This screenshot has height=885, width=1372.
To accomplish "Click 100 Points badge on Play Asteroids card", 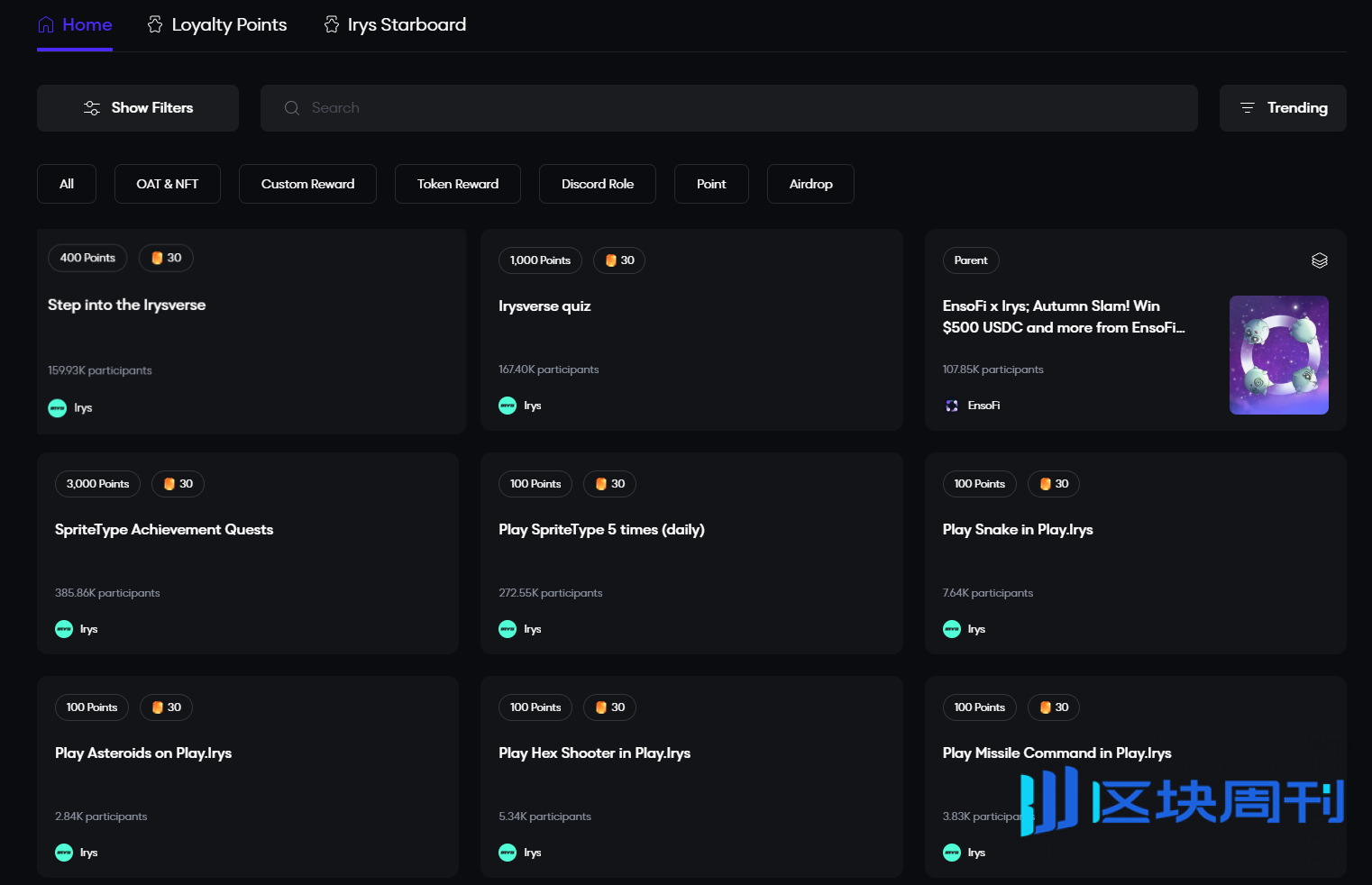I will 92,707.
